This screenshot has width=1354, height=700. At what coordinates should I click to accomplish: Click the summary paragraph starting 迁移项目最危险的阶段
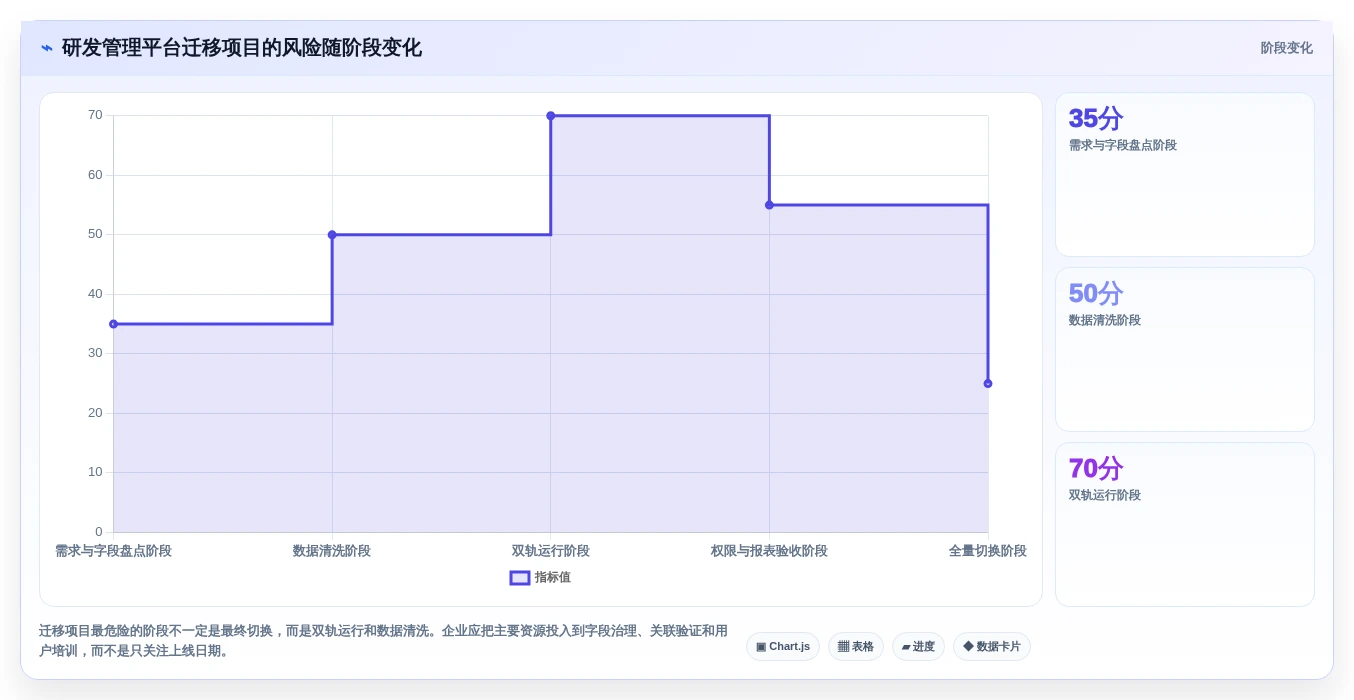click(384, 641)
